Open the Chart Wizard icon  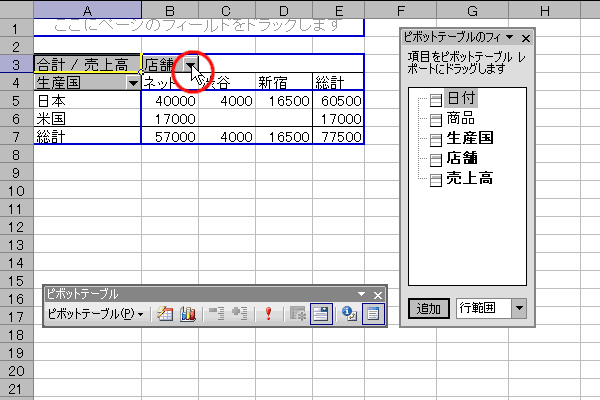pos(188,314)
